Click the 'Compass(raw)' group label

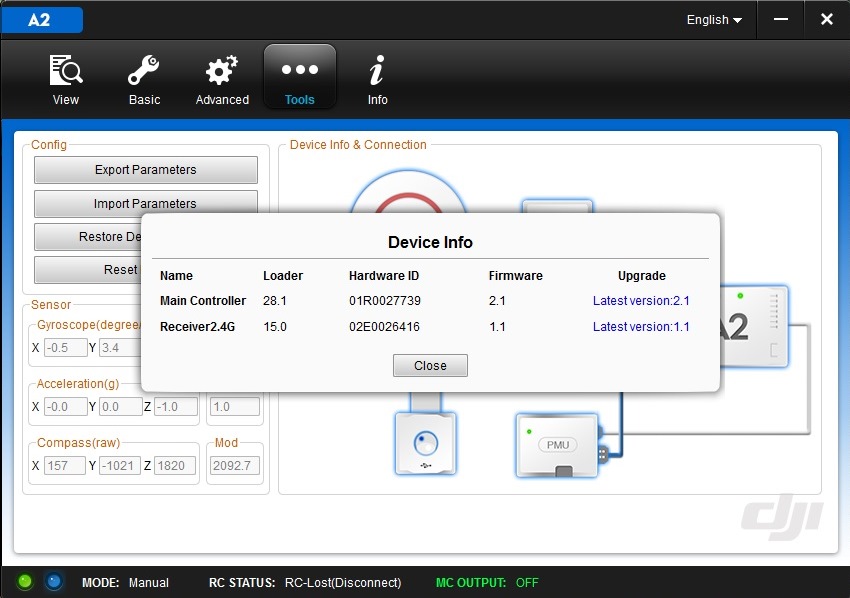tap(79, 442)
